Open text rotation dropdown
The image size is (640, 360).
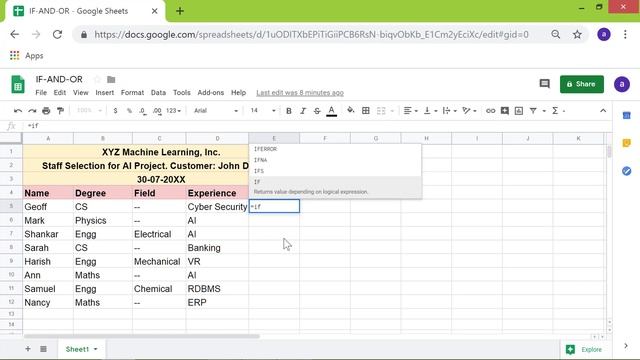(x=469, y=111)
